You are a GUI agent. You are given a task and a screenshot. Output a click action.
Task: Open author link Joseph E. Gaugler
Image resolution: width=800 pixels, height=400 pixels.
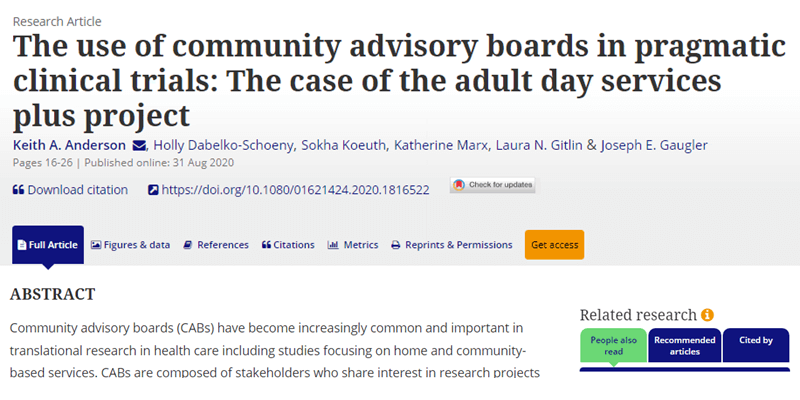click(653, 146)
